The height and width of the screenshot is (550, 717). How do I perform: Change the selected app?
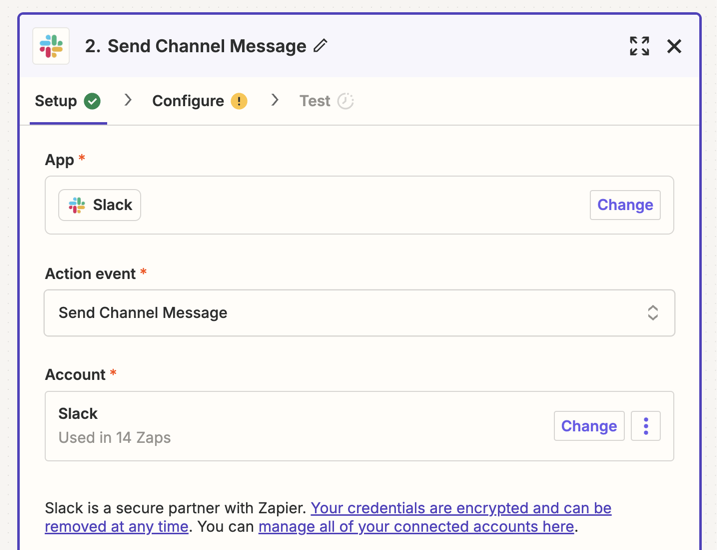point(625,205)
